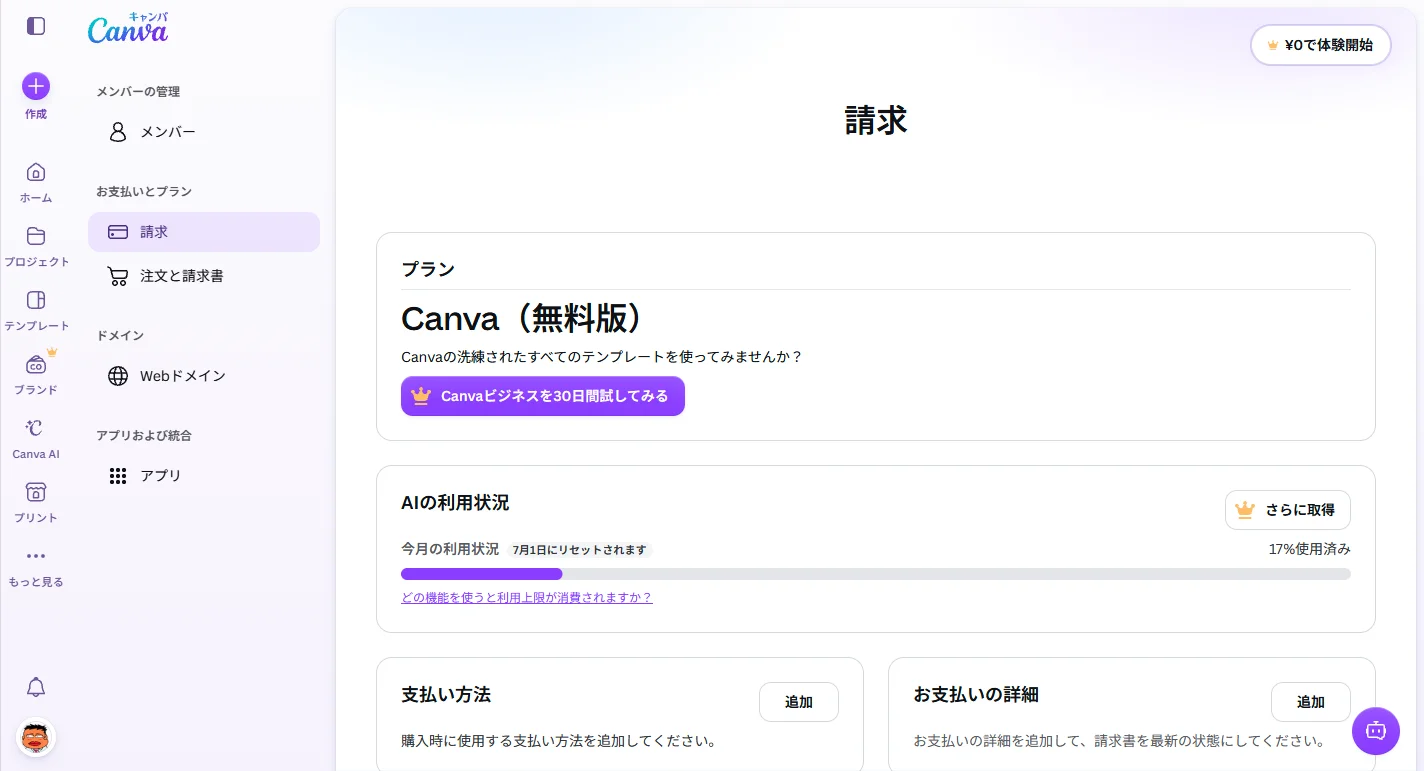Open notifications bell icon
1424x771 pixels.
tap(36, 687)
